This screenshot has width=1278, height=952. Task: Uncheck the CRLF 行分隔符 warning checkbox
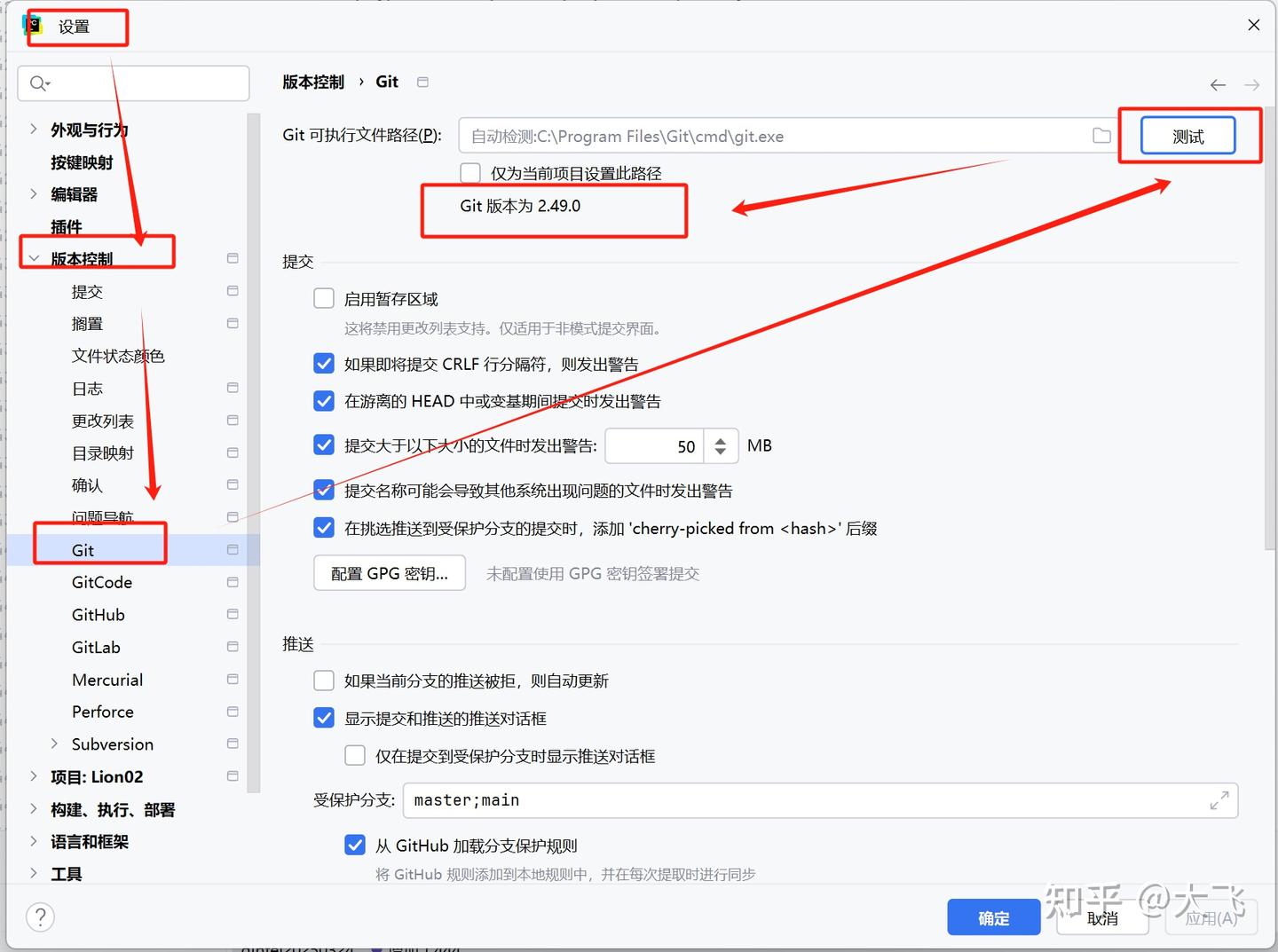323,363
